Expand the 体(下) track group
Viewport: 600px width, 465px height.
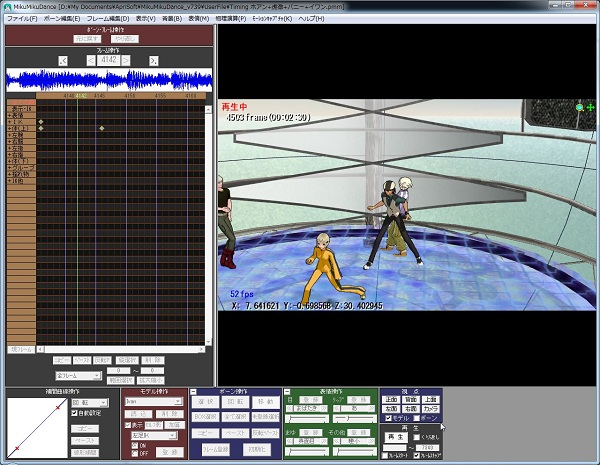click(10, 161)
